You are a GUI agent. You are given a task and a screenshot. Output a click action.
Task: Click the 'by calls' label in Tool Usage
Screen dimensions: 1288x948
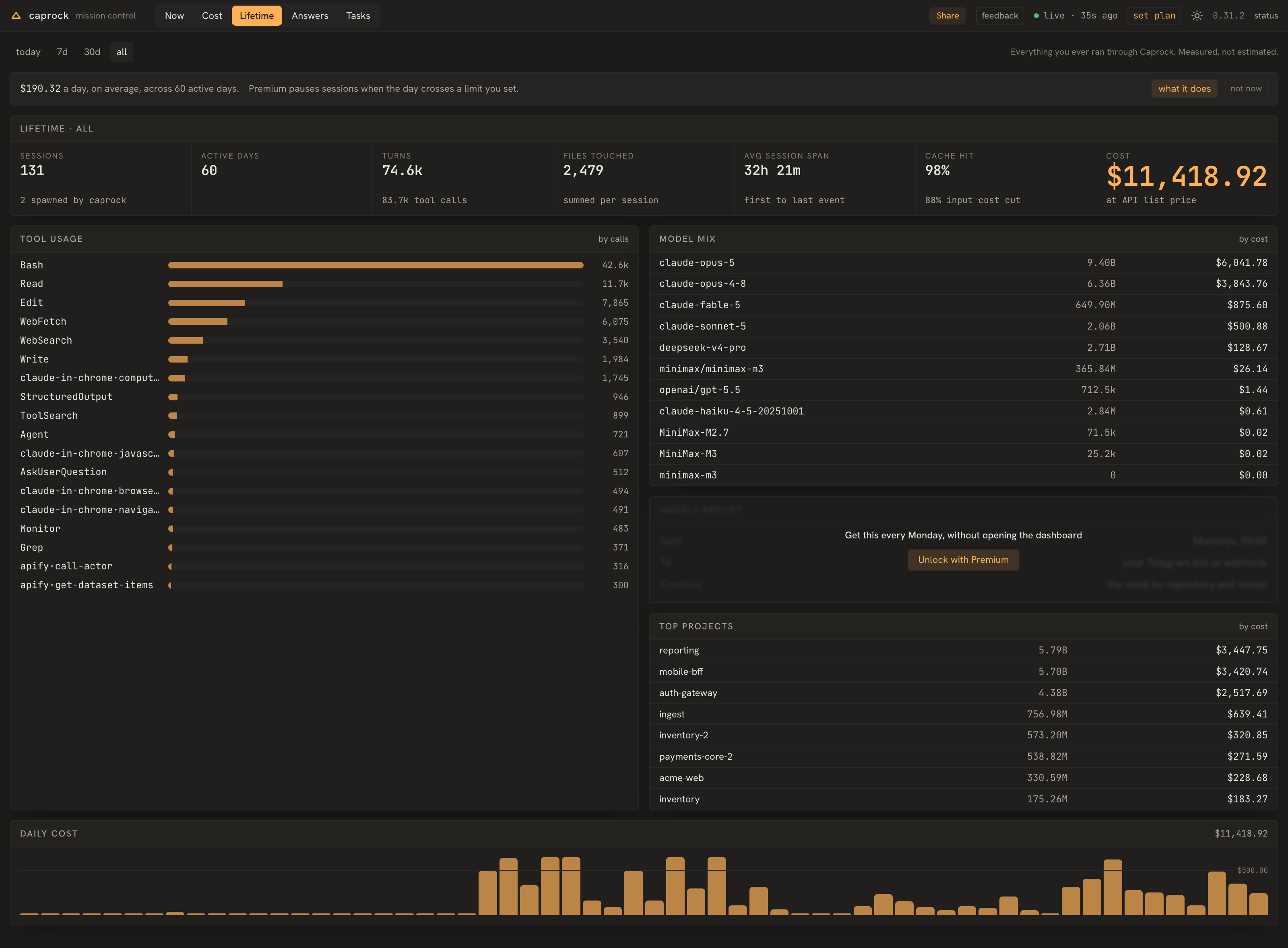[x=613, y=239]
